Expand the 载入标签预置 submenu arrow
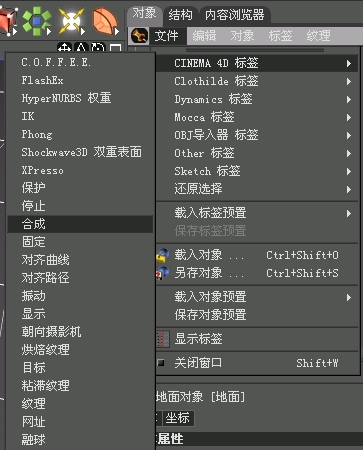 tap(349, 213)
